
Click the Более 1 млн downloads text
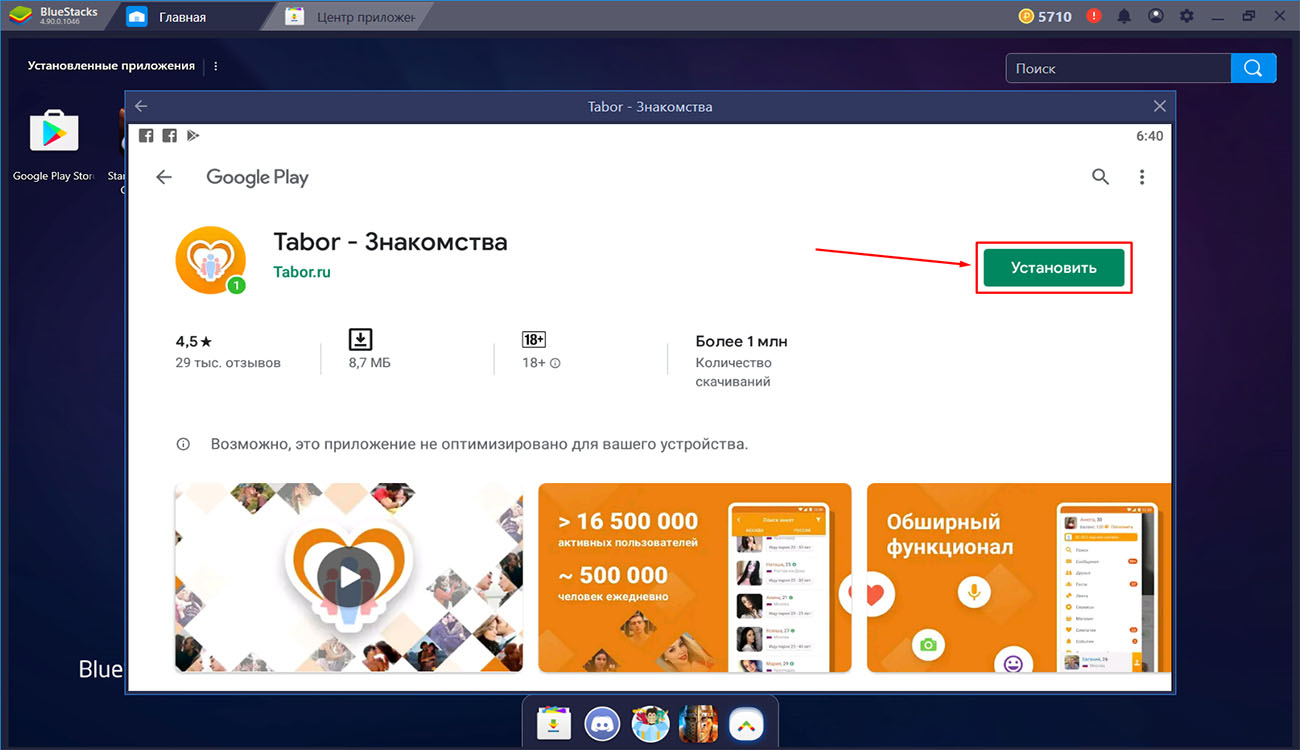pos(741,341)
